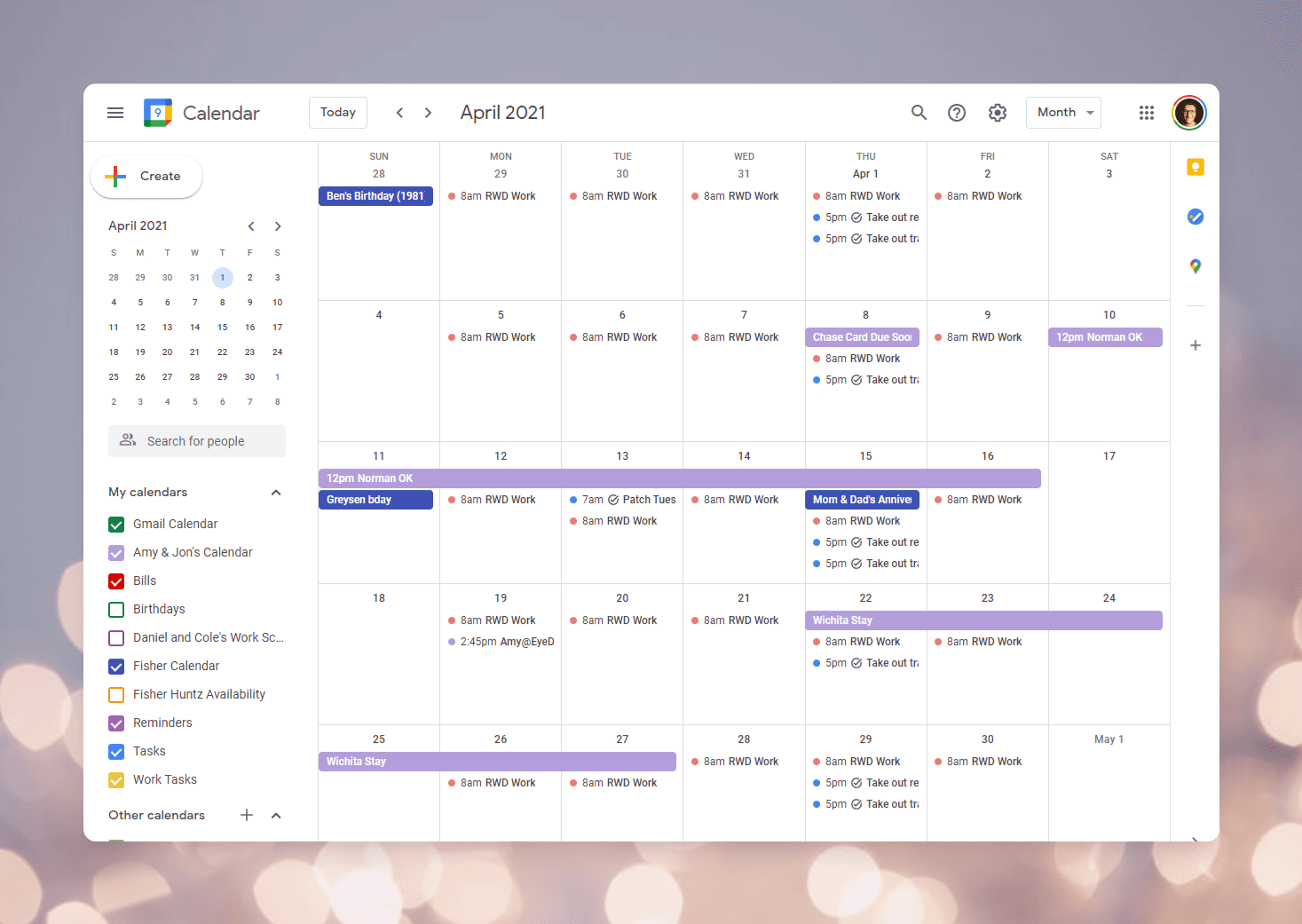Open Google Keep in the side panel

1195,167
